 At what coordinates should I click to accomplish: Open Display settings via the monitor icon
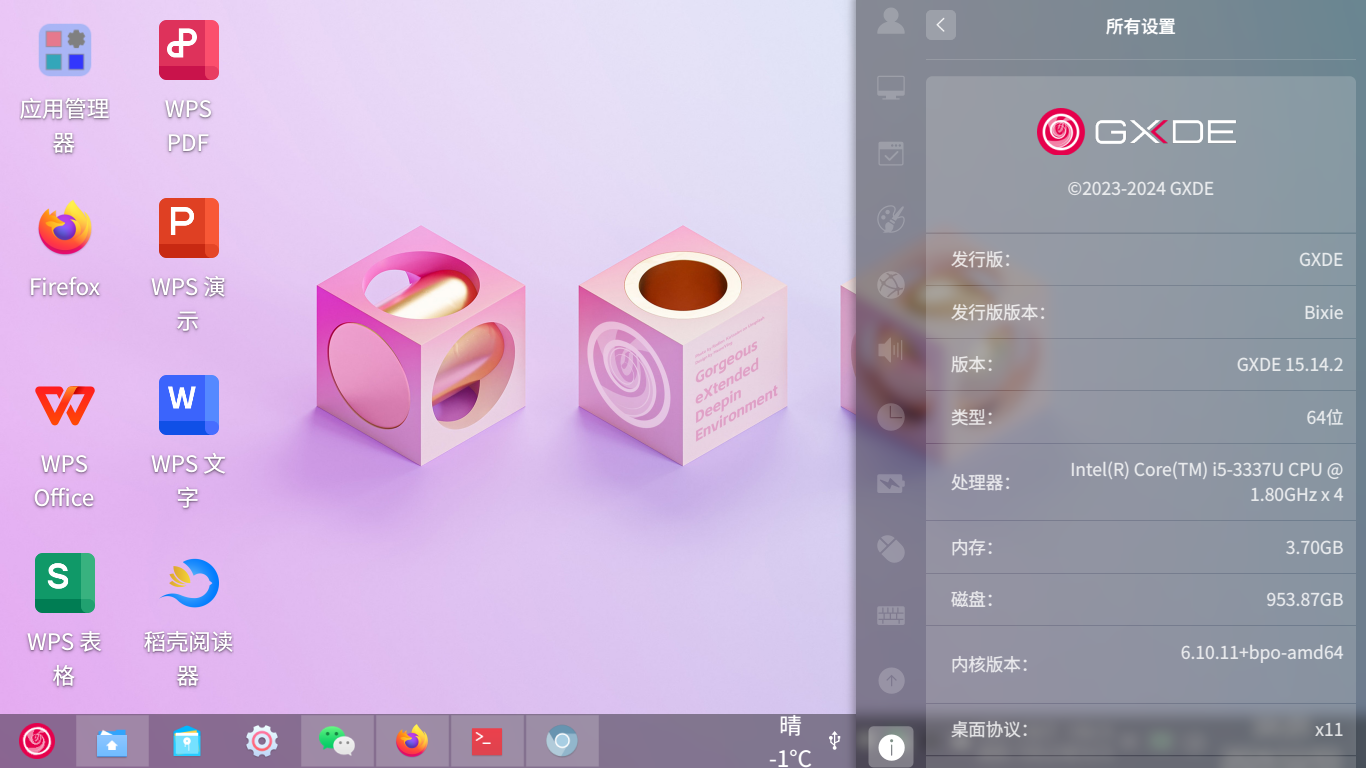click(x=891, y=88)
